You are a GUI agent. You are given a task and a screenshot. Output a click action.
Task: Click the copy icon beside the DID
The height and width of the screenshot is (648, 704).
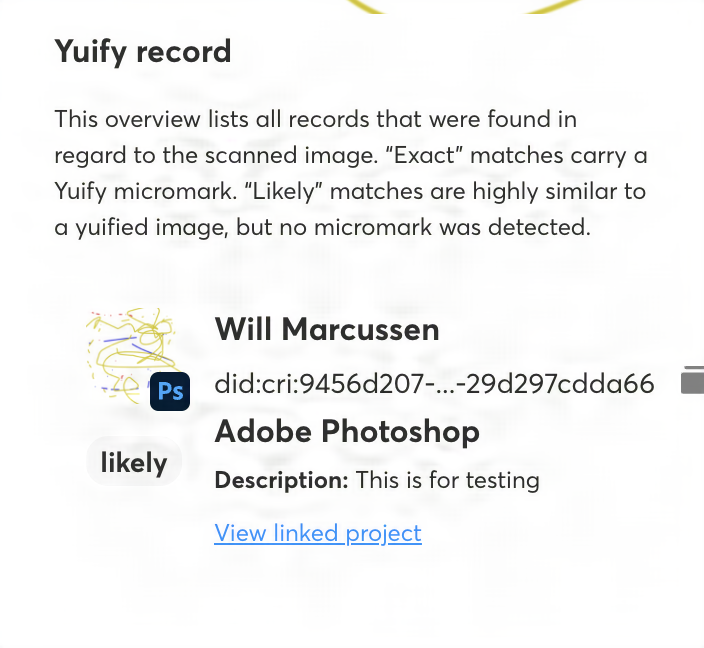pyautogui.click(x=692, y=380)
